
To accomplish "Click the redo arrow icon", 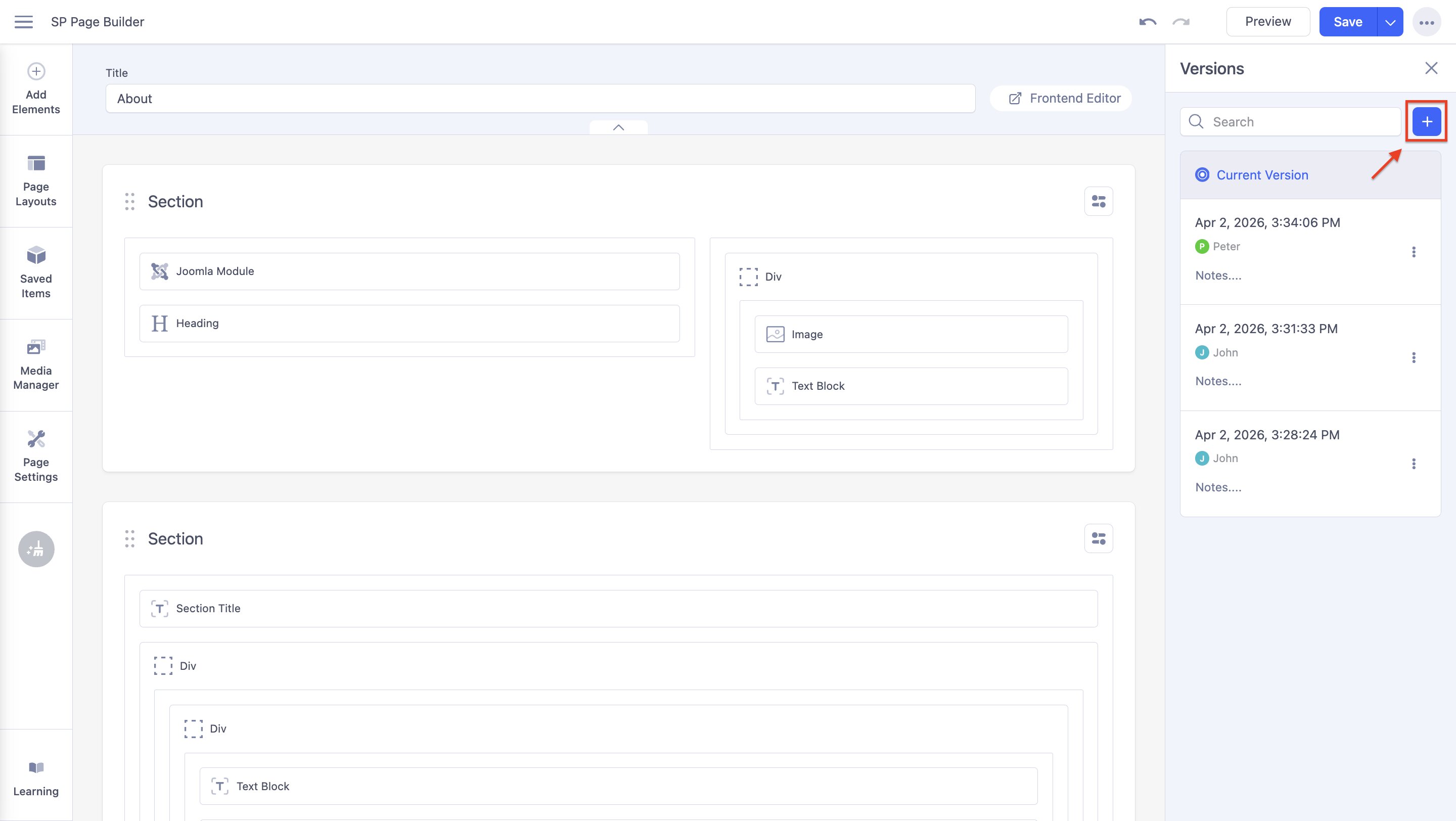I will tap(1181, 21).
